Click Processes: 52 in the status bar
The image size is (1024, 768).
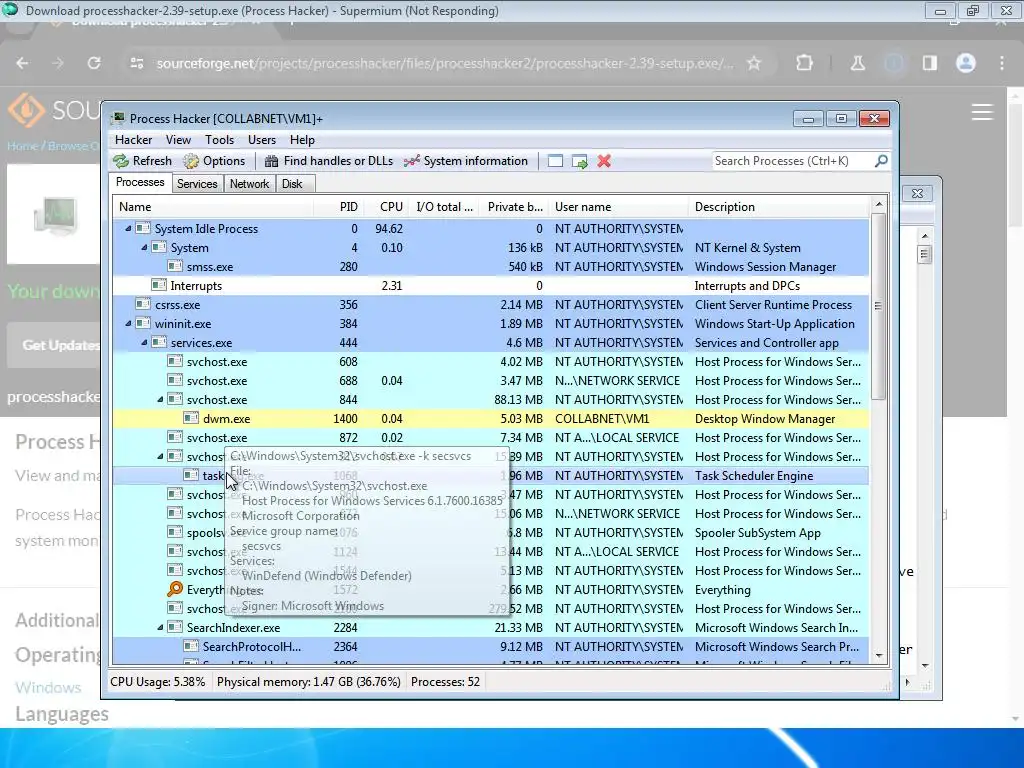[445, 681]
